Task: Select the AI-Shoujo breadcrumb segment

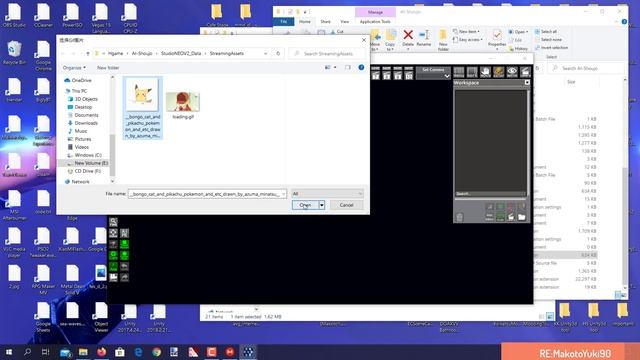Action: point(142,53)
